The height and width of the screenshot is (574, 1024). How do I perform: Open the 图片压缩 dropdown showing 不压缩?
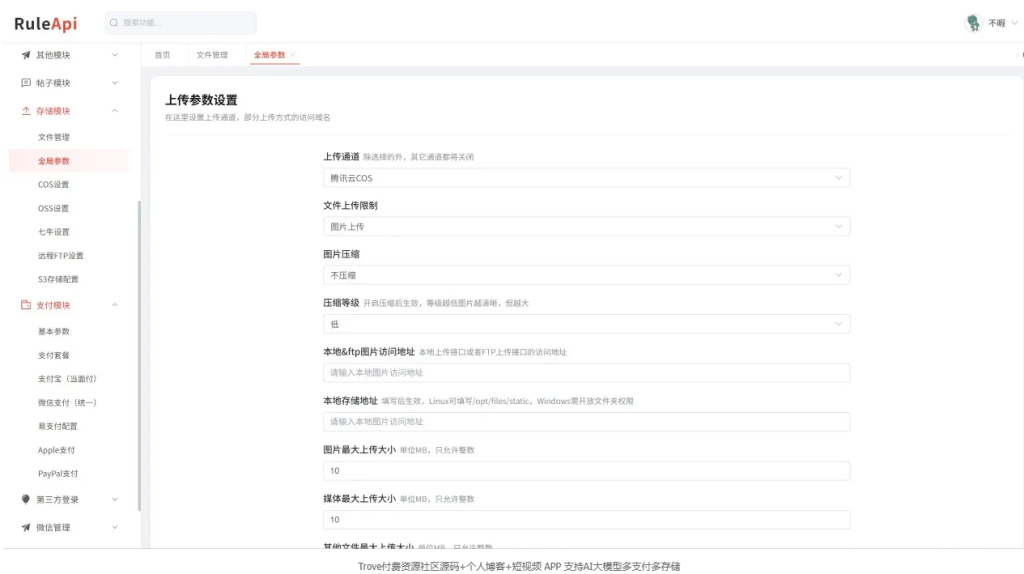click(x=586, y=276)
